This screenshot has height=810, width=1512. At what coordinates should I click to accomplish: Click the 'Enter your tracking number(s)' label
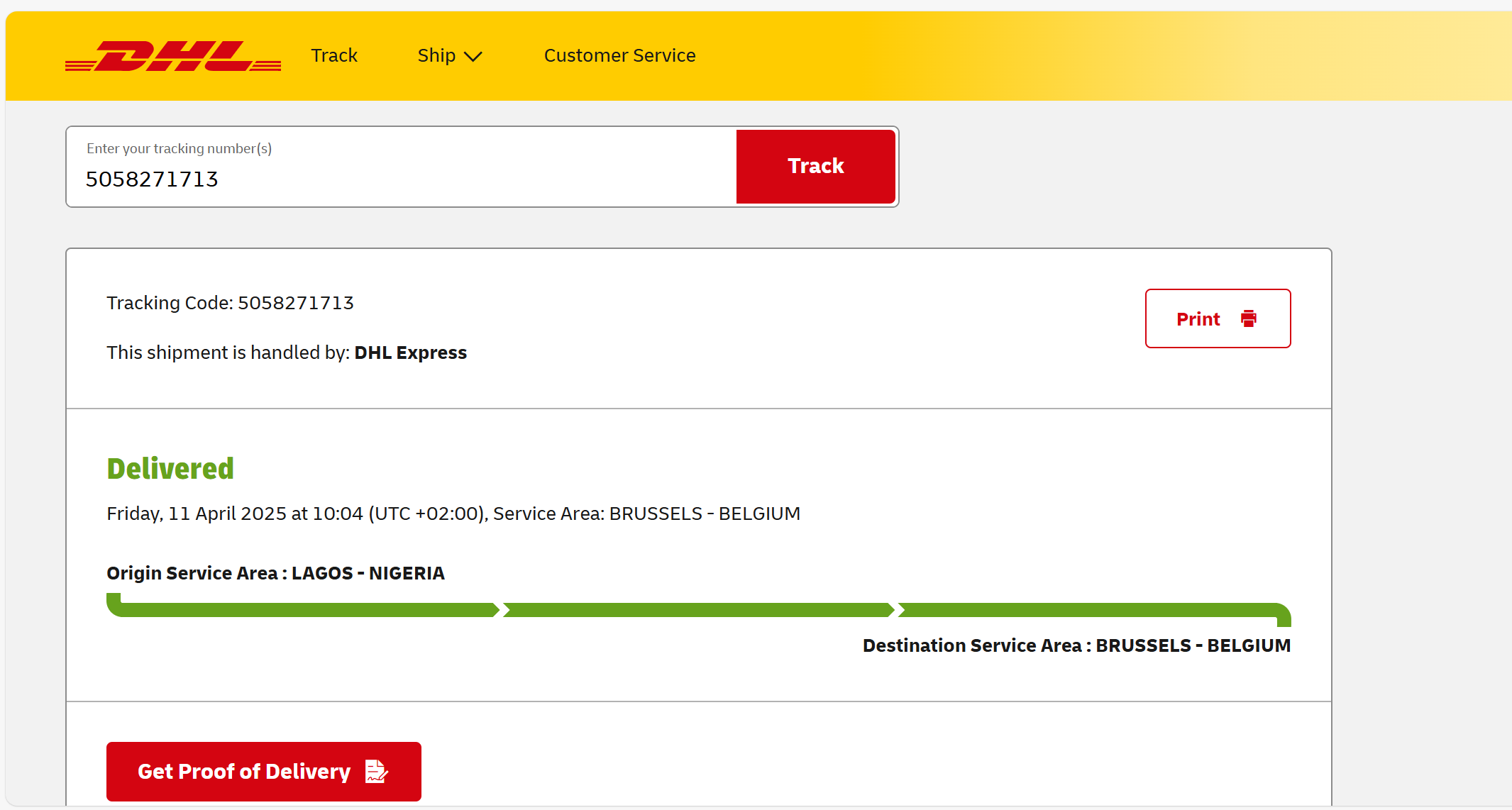(x=180, y=148)
